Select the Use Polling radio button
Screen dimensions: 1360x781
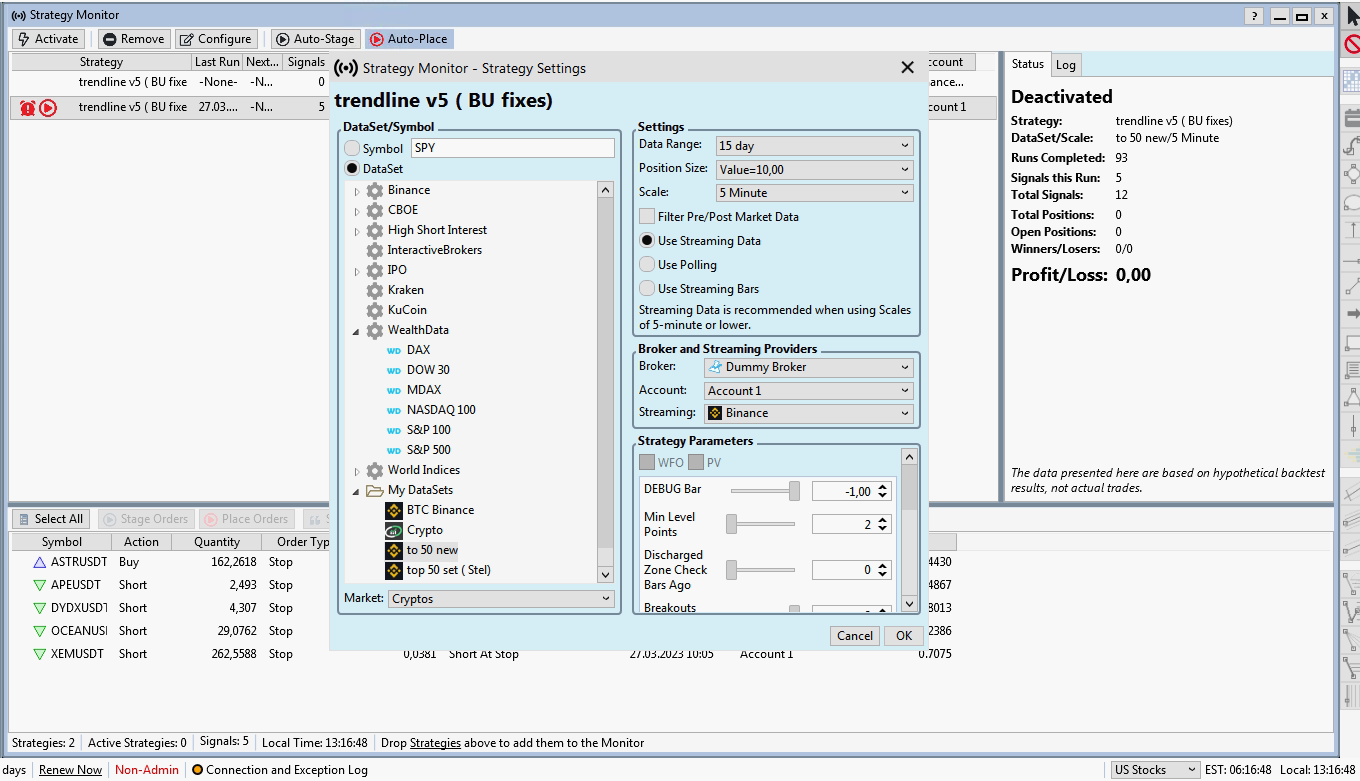point(648,265)
